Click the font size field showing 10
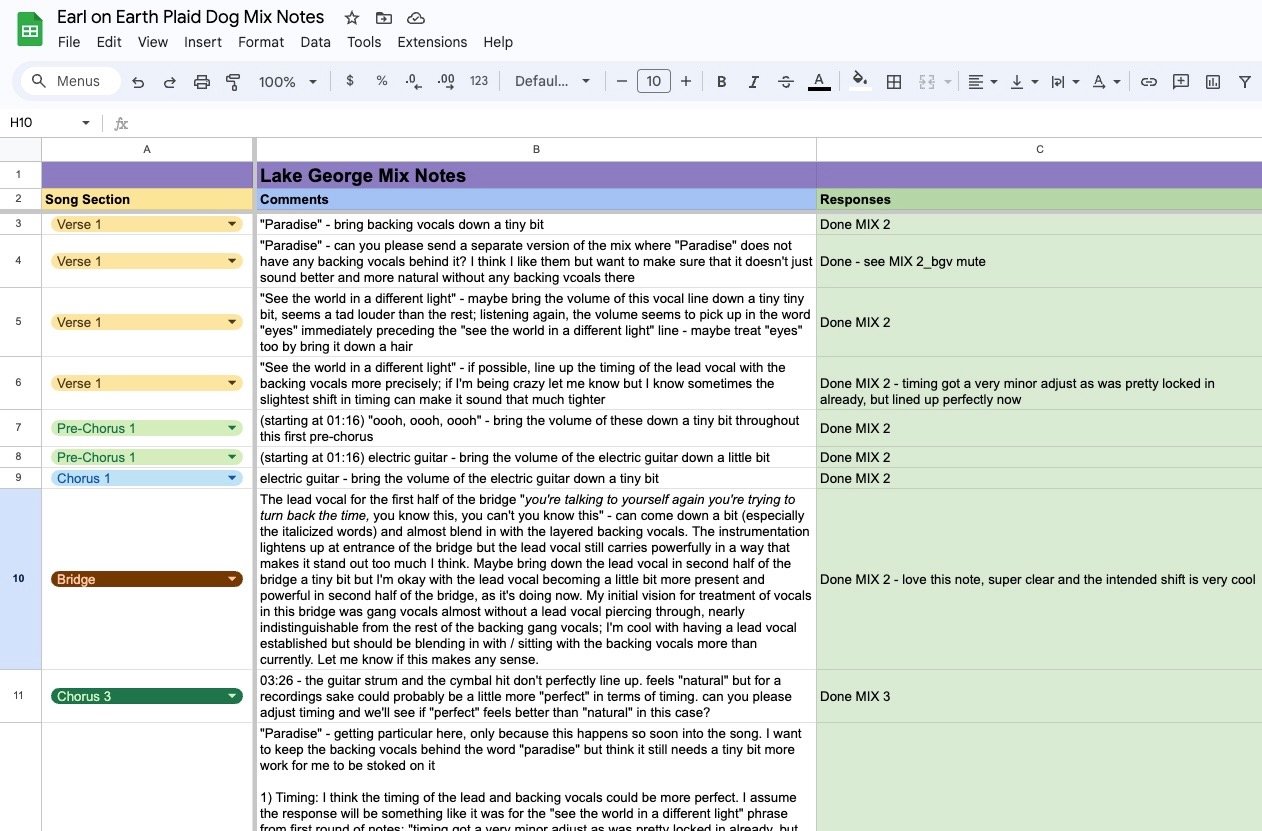The width and height of the screenshot is (1262, 831). tap(654, 81)
